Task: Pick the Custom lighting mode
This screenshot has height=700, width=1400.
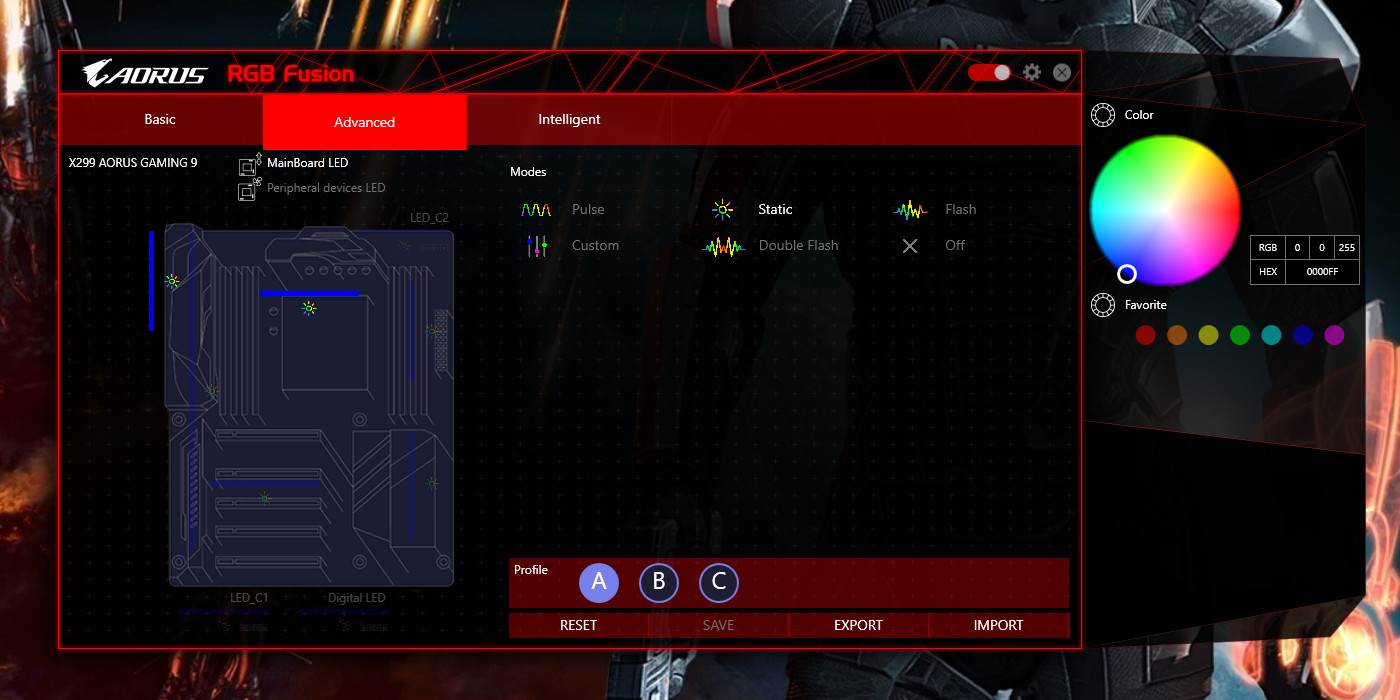Action: [x=572, y=246]
